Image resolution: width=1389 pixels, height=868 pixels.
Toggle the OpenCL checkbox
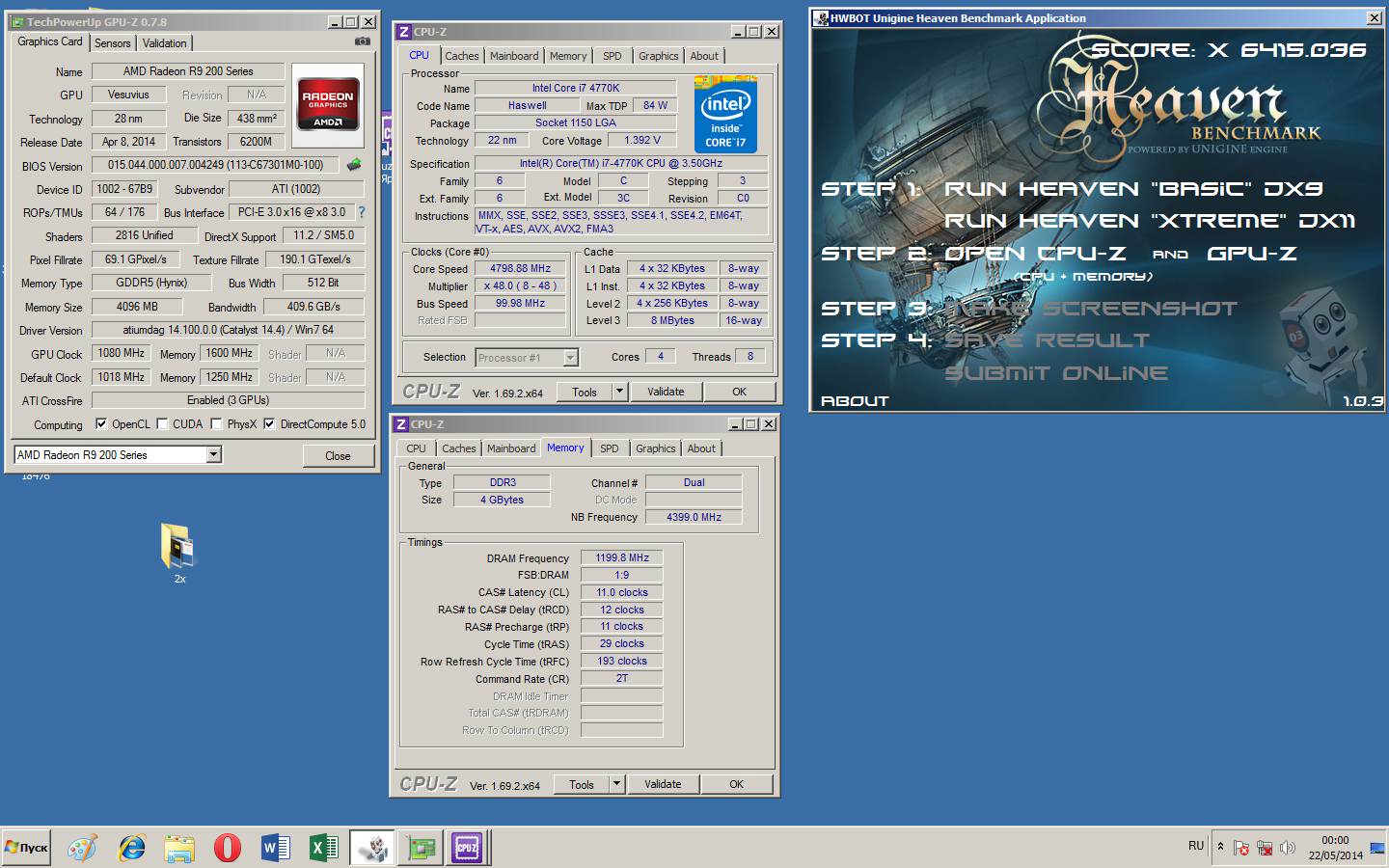(101, 423)
